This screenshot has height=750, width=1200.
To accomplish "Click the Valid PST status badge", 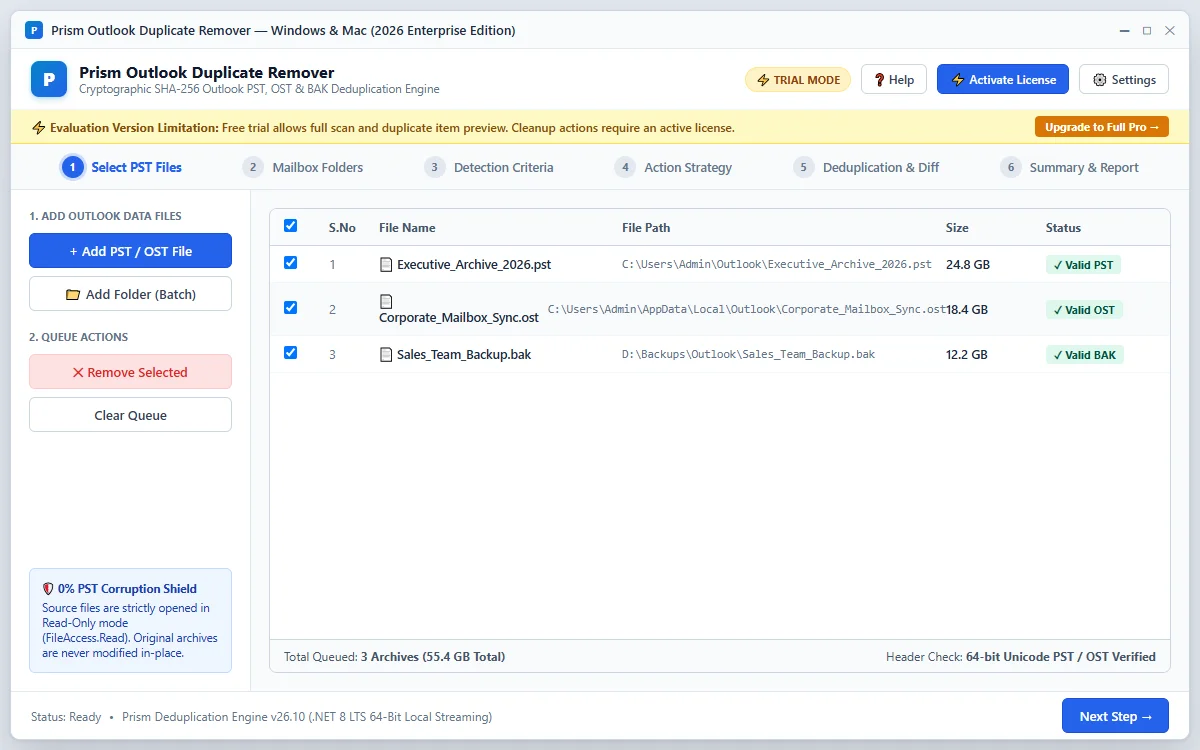I will (1083, 265).
